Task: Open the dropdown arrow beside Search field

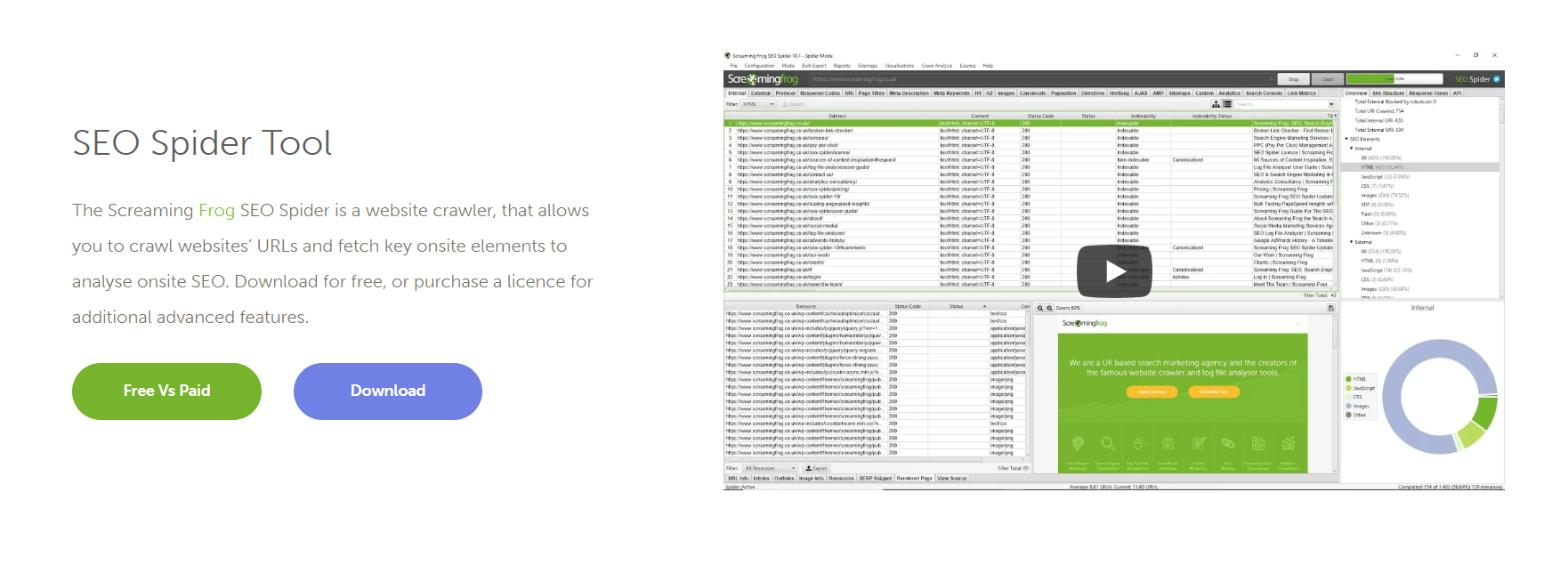Action: click(x=1331, y=104)
